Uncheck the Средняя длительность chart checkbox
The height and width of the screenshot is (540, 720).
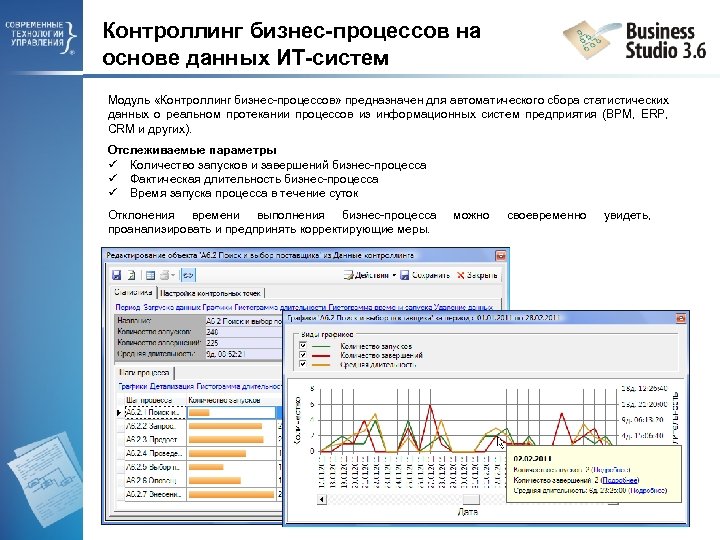[303, 364]
